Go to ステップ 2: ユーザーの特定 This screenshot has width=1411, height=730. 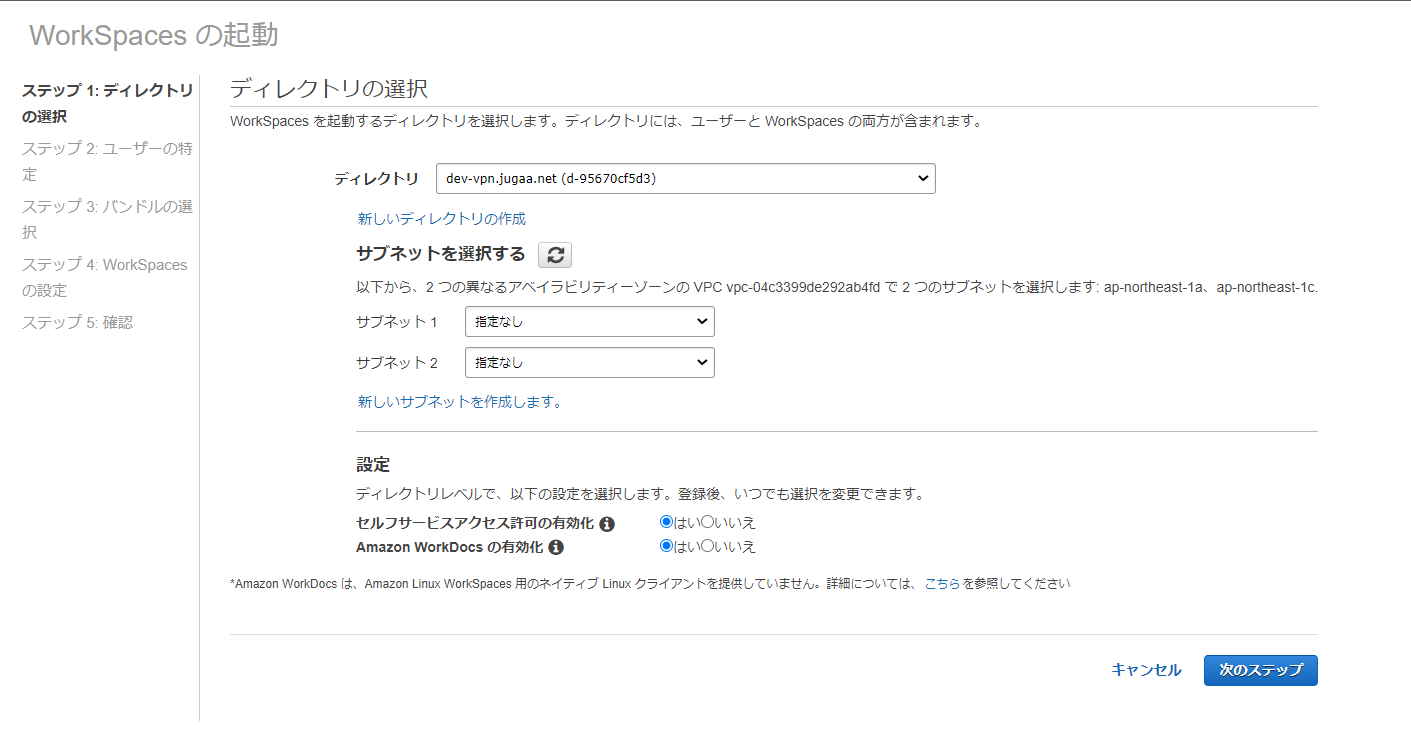coord(107,161)
